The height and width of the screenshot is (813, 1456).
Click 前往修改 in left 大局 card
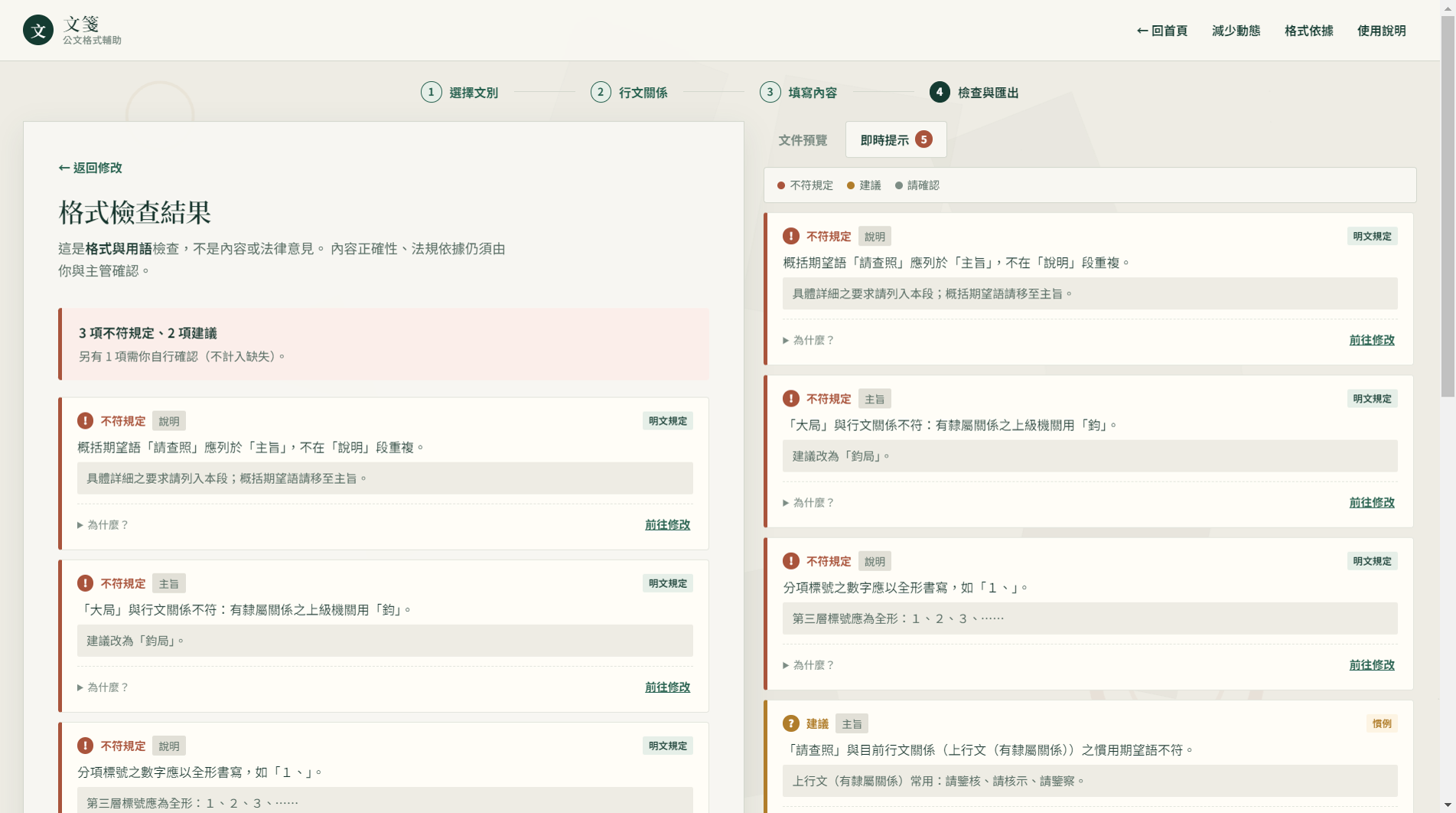(x=667, y=687)
